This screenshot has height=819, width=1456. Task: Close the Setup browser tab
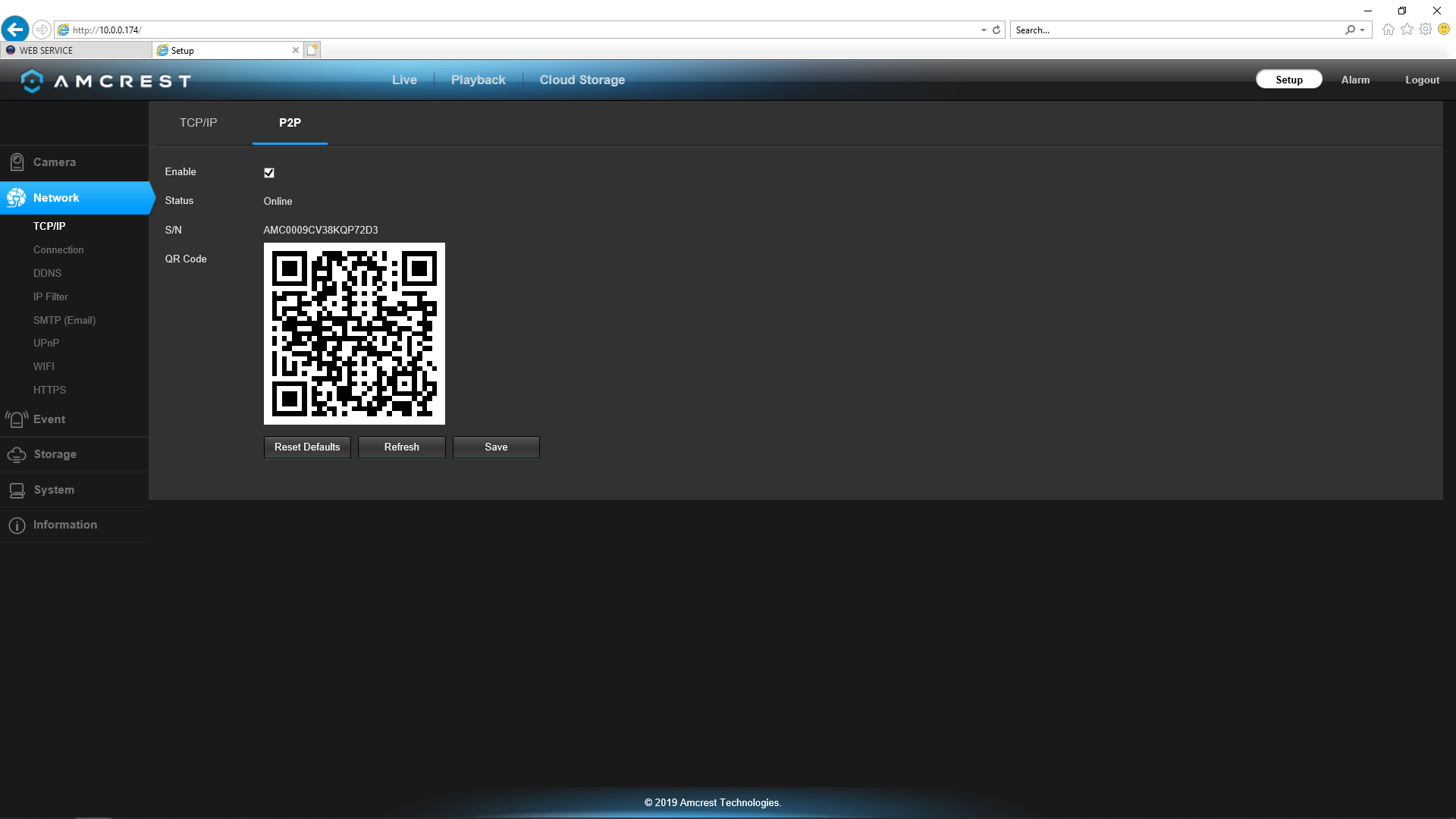tap(296, 50)
